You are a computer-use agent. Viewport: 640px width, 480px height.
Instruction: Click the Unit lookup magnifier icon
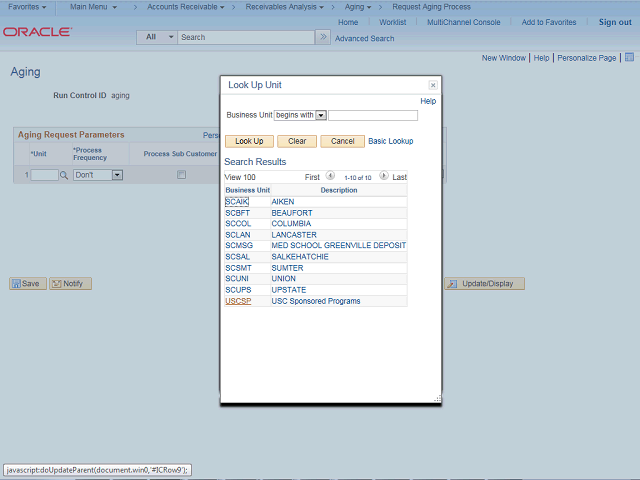coord(64,175)
